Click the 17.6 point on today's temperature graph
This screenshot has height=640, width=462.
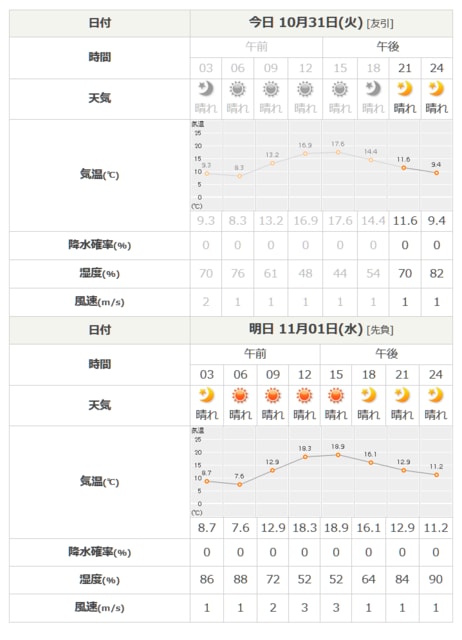point(338,152)
